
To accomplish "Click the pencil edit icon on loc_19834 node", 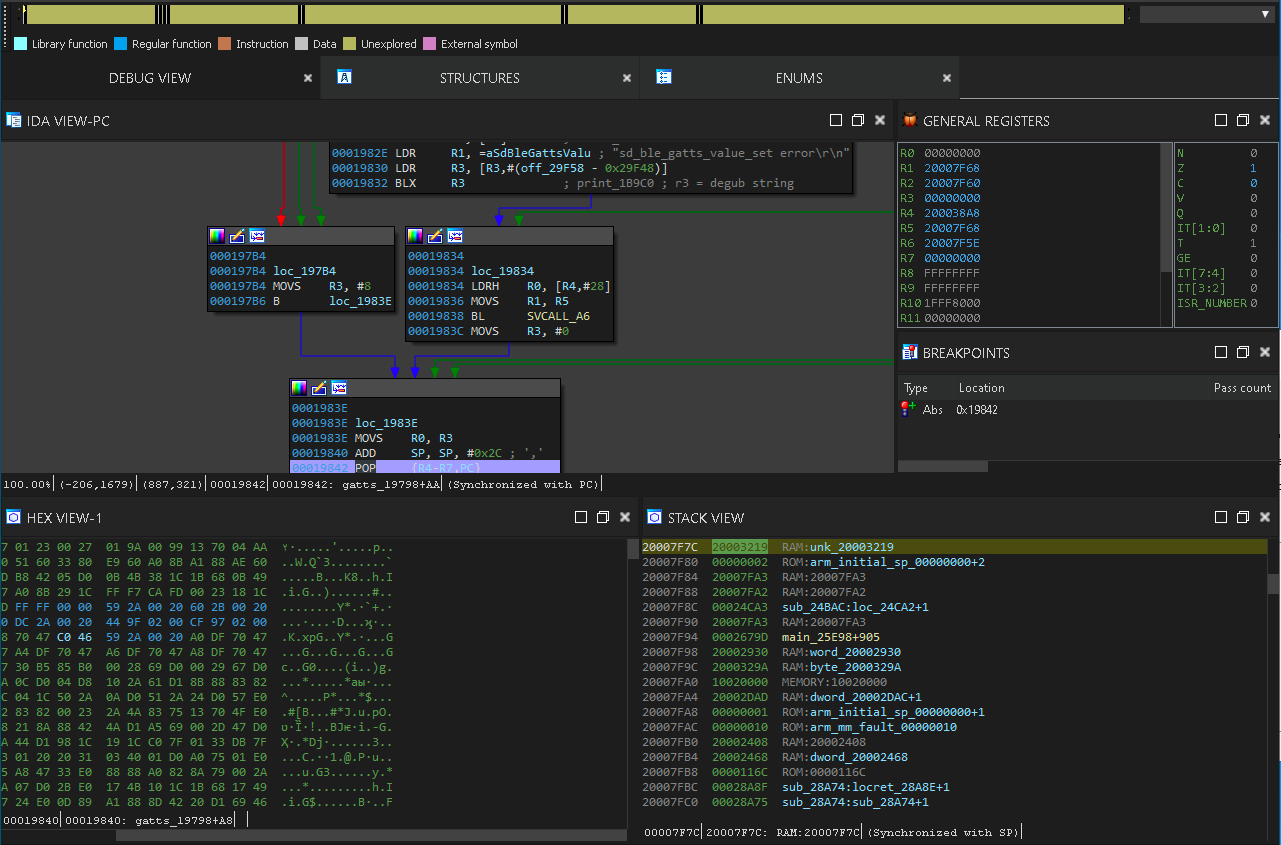I will [435, 236].
